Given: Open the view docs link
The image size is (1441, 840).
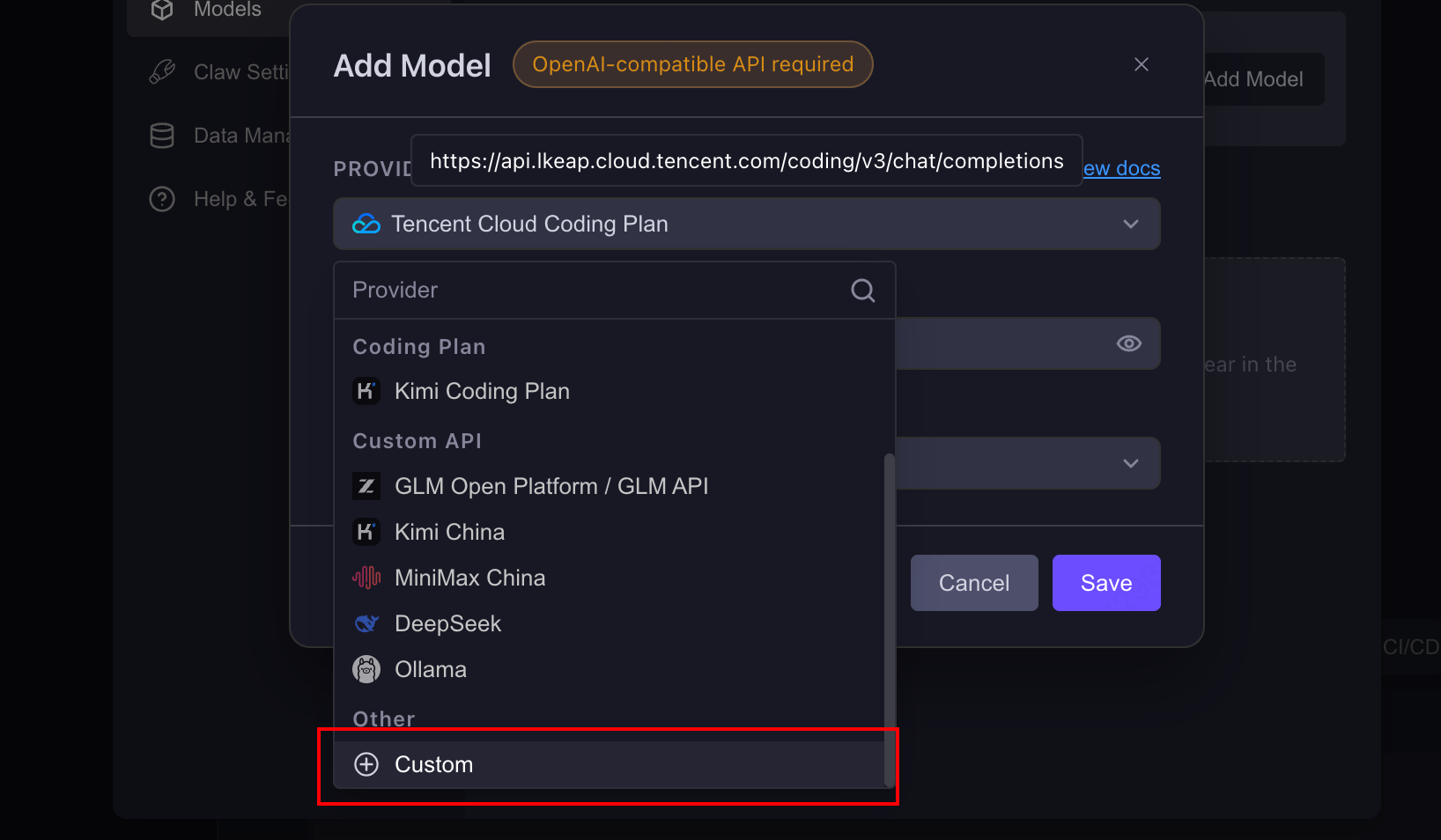Looking at the screenshot, I should pos(1122,168).
